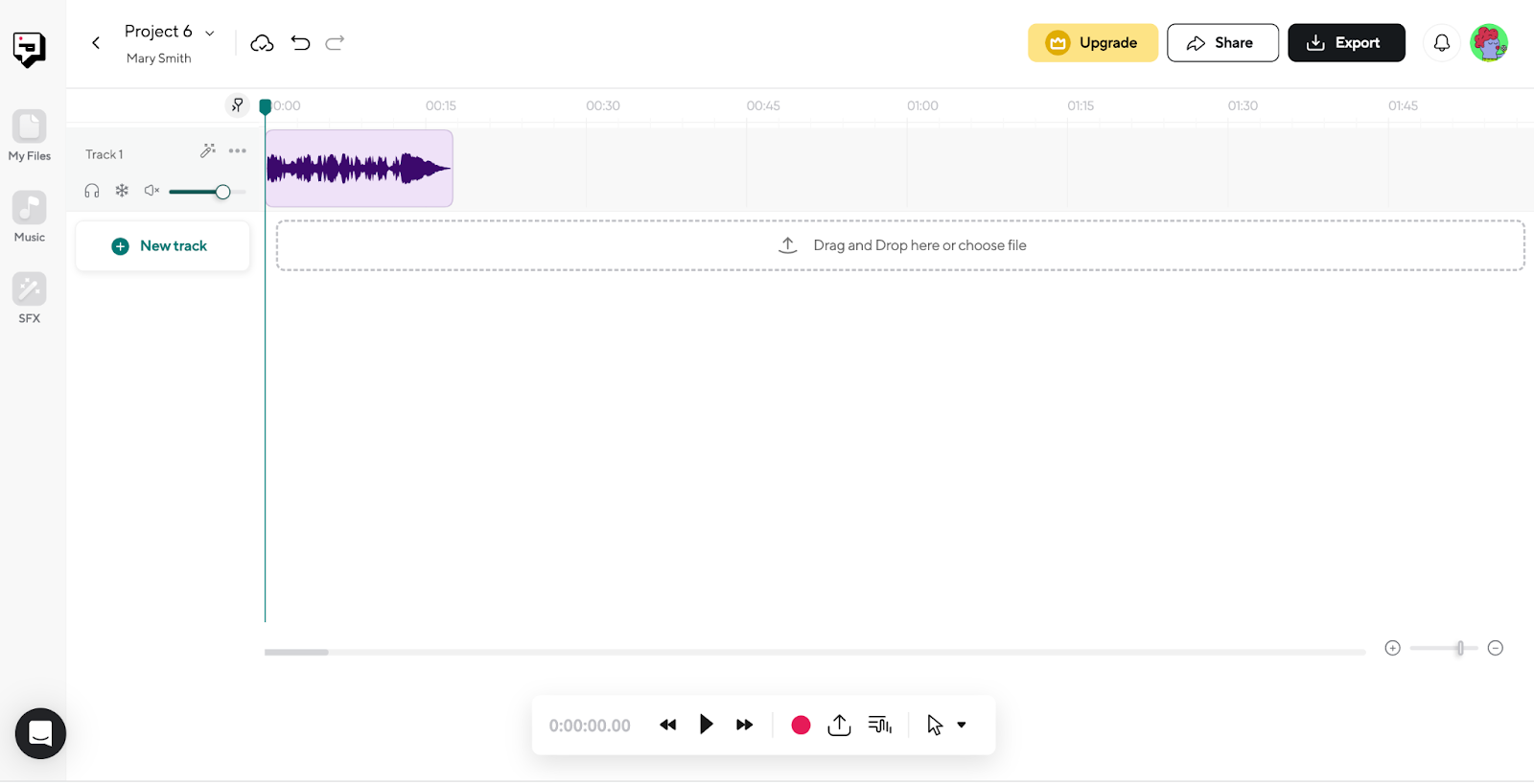Click the Export button
The width and height of the screenshot is (1534, 784).
[1346, 43]
